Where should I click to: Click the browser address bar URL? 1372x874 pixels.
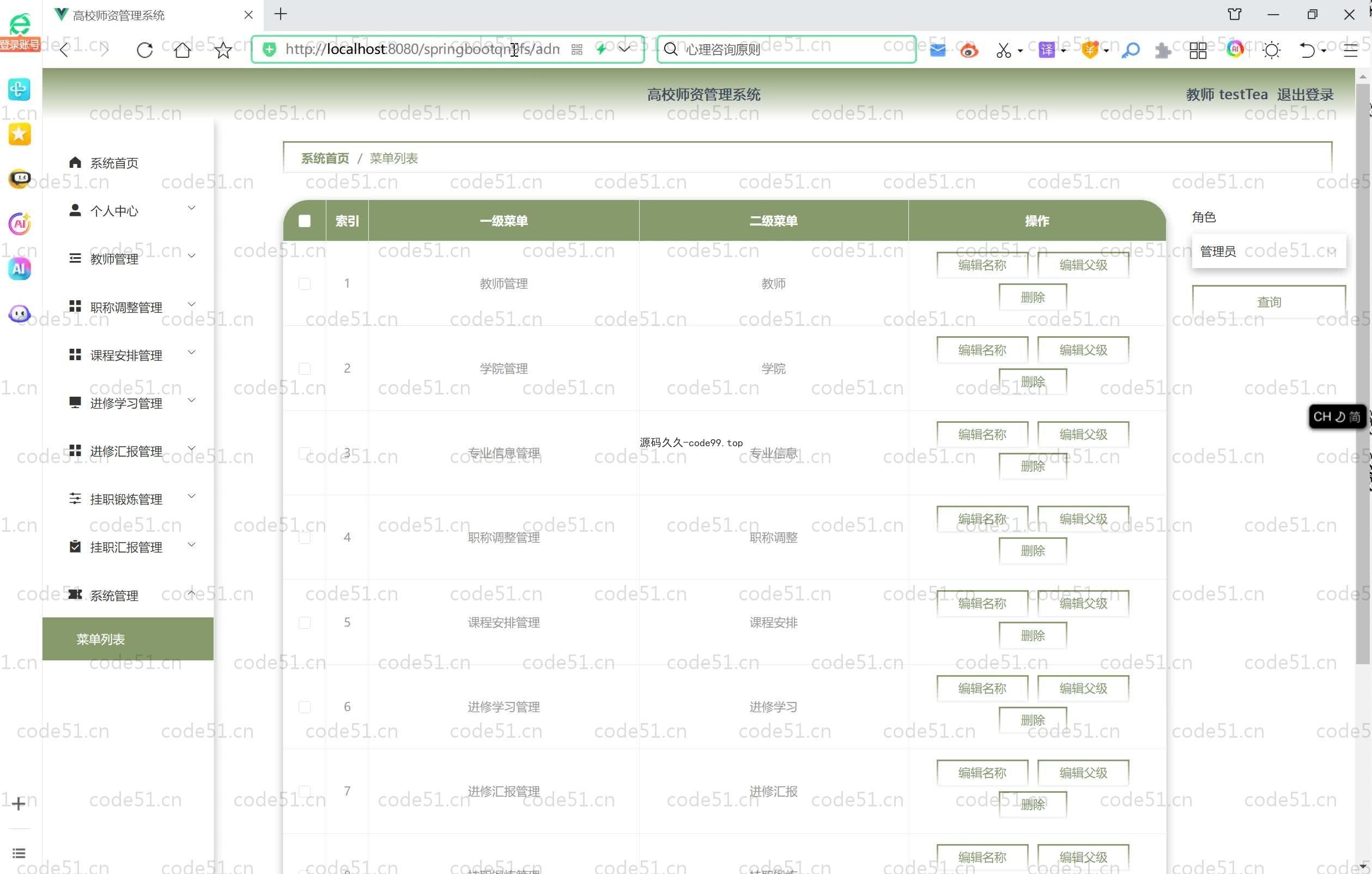(422, 50)
